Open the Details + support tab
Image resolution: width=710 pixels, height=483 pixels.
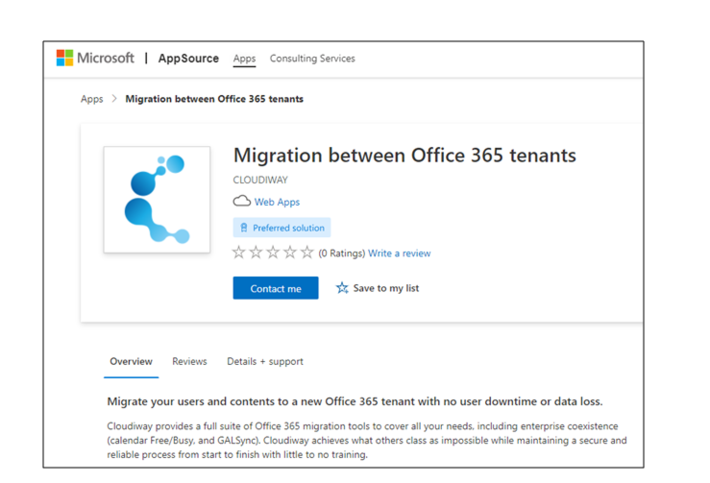tap(265, 362)
